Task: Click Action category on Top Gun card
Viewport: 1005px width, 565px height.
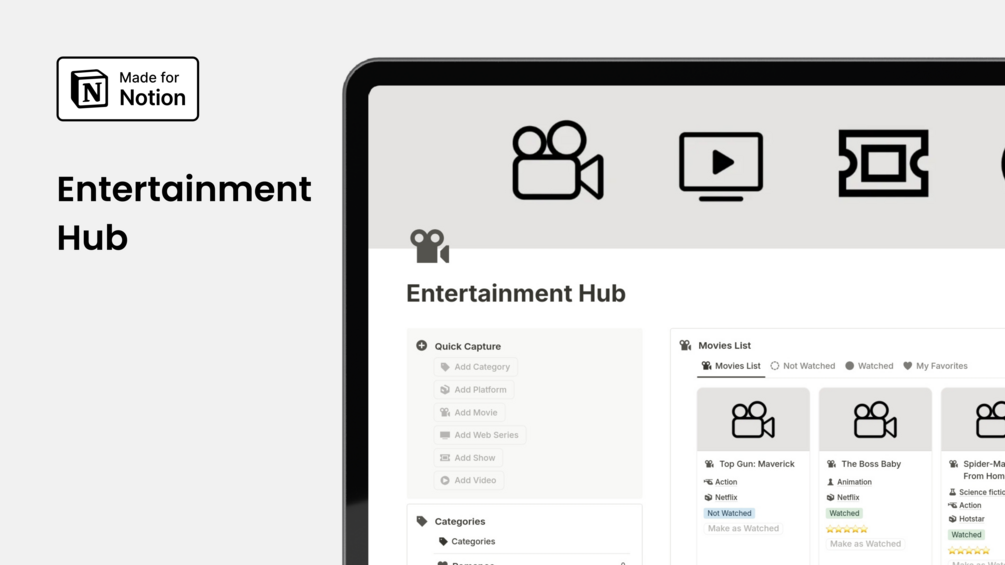Action: pyautogui.click(x=720, y=482)
